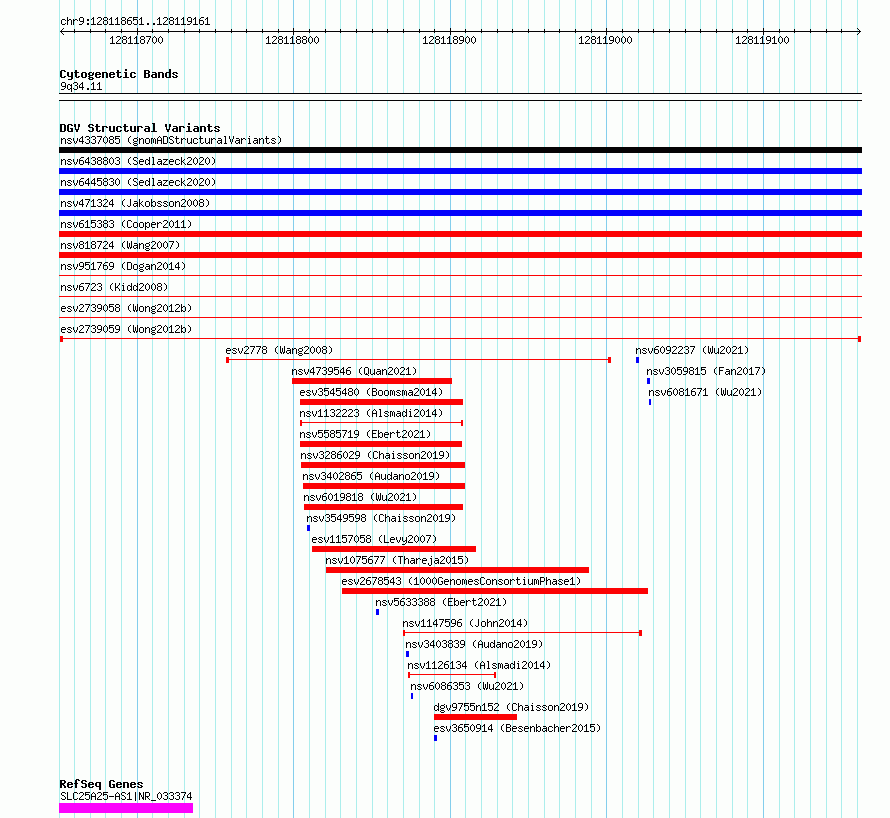This screenshot has width=890, height=818.
Task: Click the nsv6019818 (Wu2021) red bar
Action: pos(383,507)
